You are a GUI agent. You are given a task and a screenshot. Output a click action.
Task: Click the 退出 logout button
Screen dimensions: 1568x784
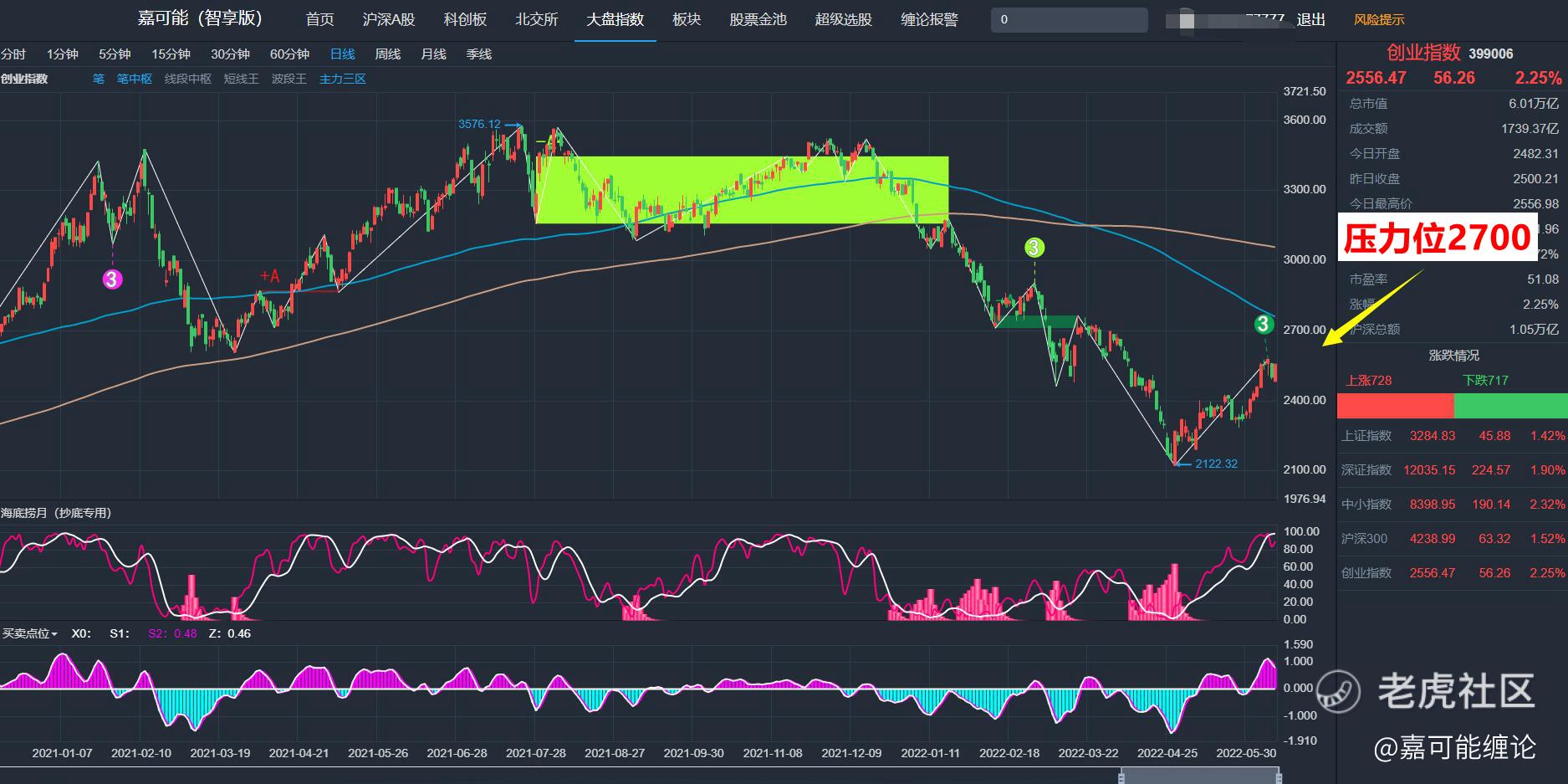(x=1310, y=19)
